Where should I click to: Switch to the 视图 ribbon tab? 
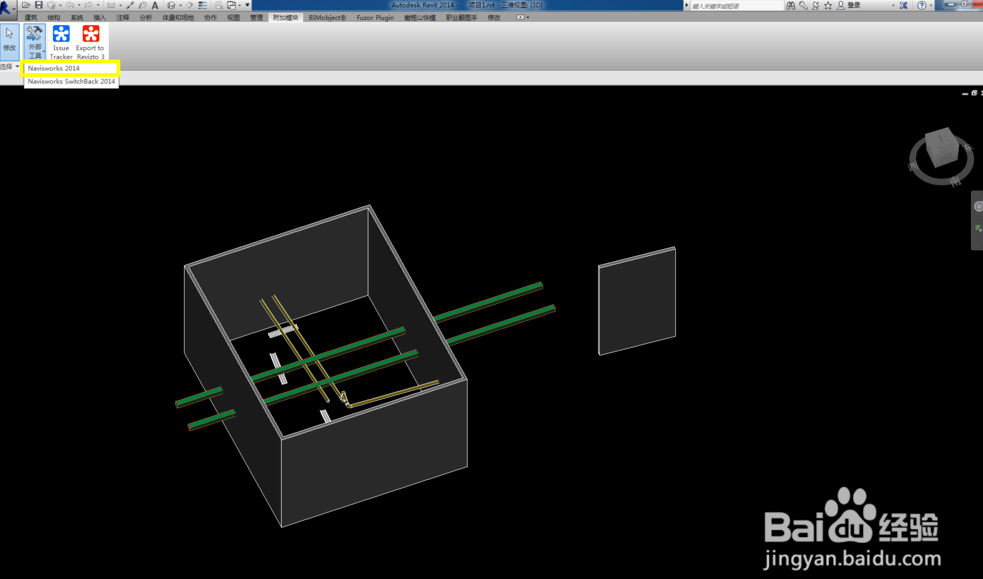[234, 18]
